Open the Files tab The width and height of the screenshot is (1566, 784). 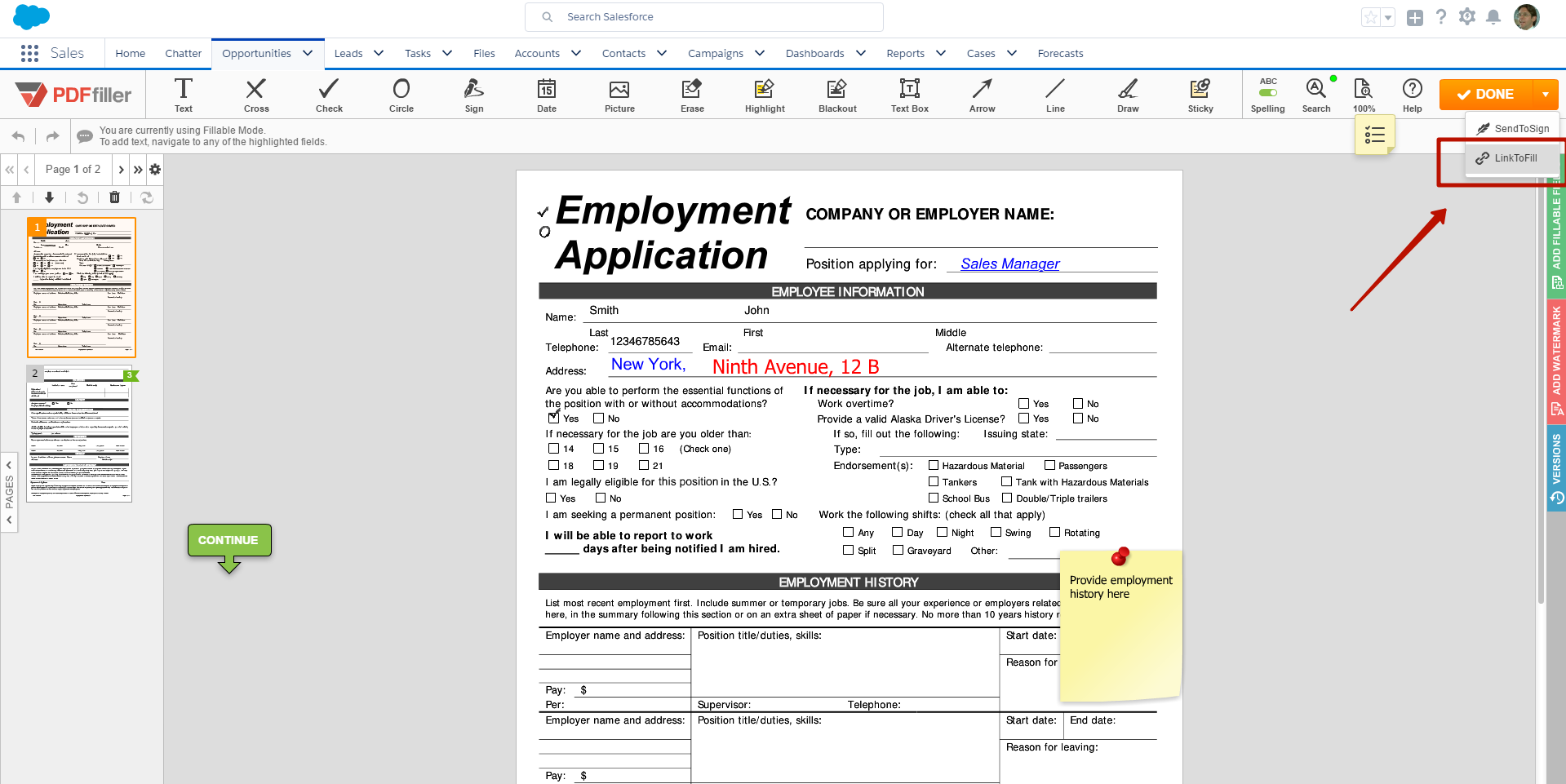pos(484,53)
